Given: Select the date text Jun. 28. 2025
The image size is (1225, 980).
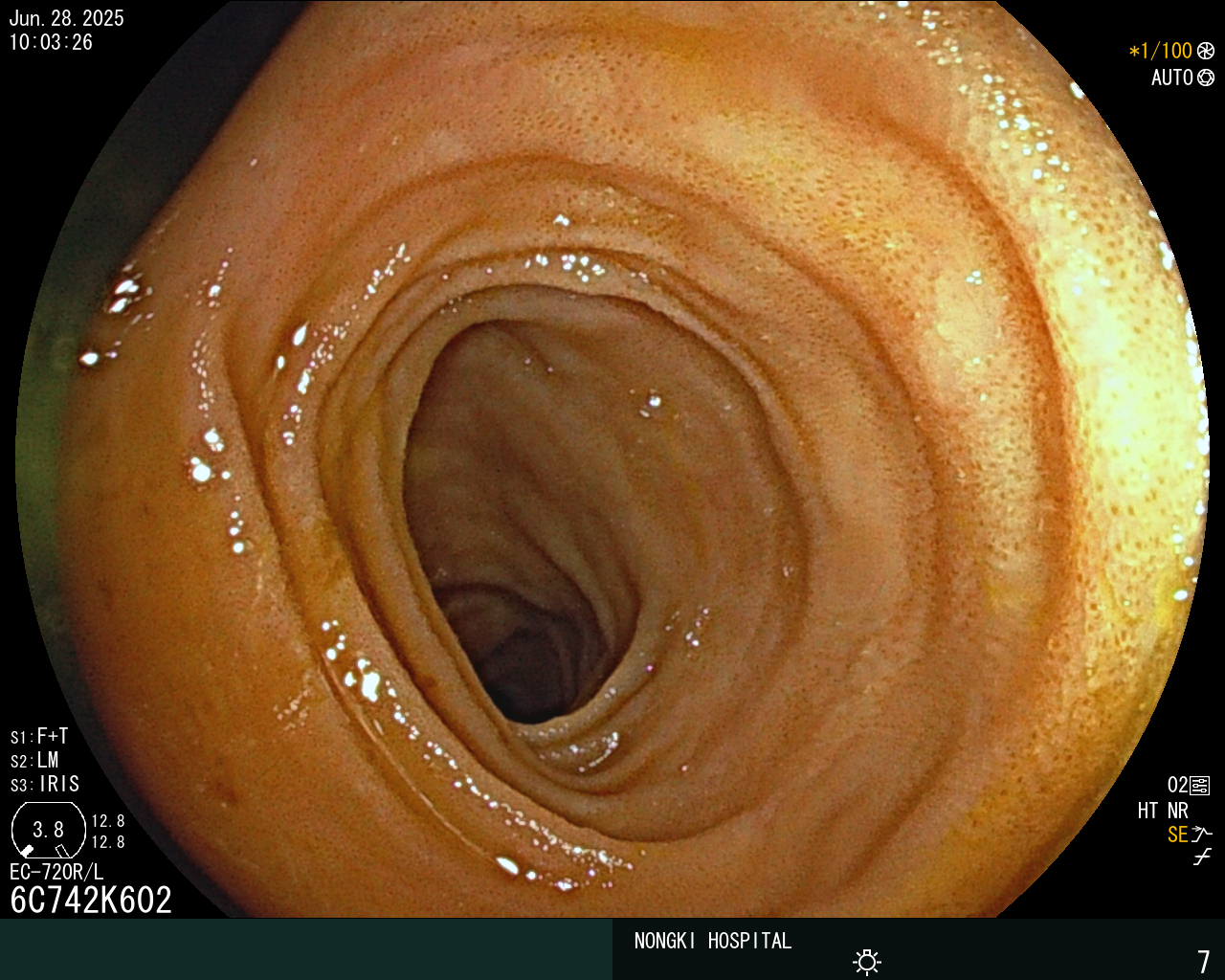Looking at the screenshot, I should click(66, 18).
